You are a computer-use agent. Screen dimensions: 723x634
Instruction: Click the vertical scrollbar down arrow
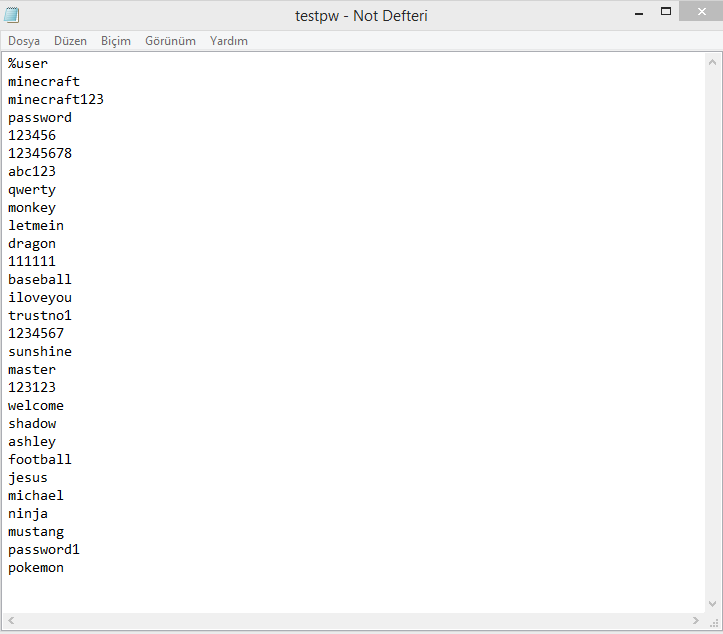point(712,604)
